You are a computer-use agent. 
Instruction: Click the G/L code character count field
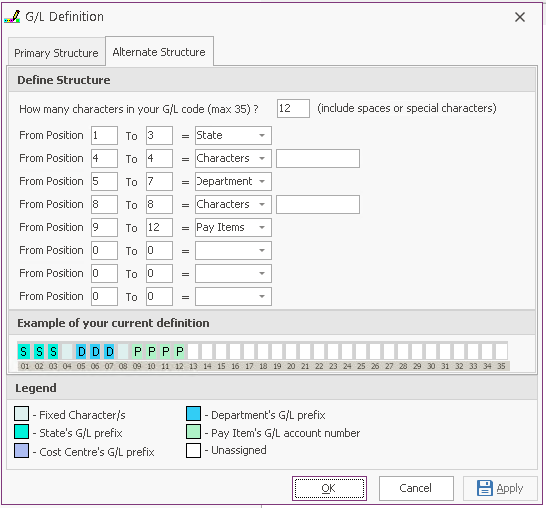pyautogui.click(x=293, y=108)
